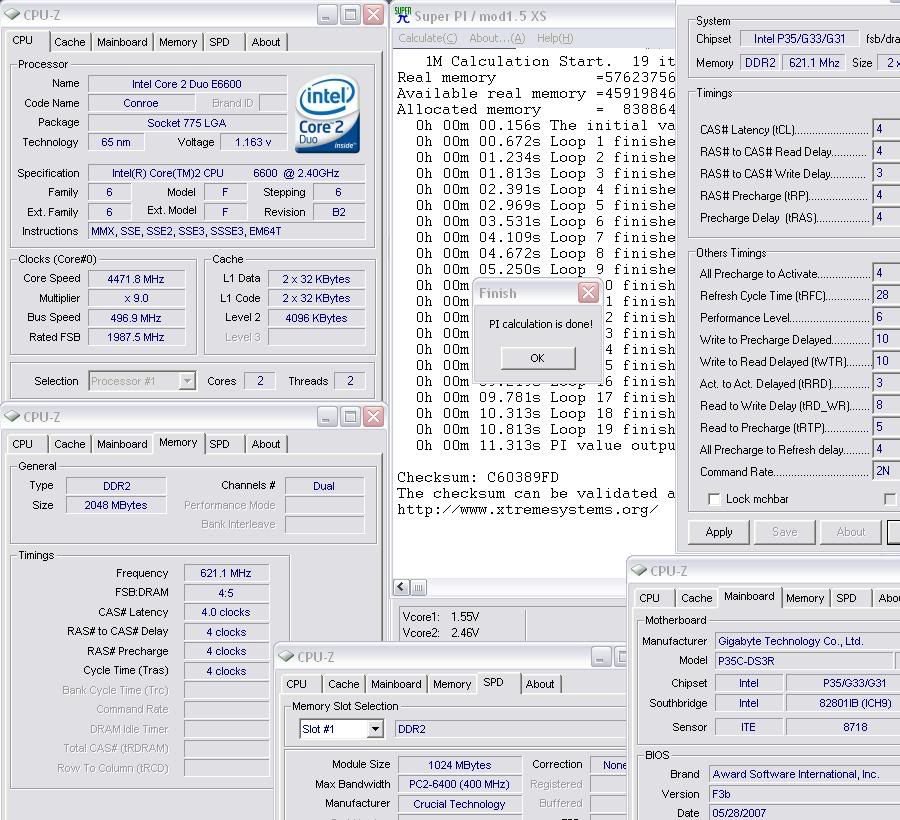Click the FSB:DRAM value '4:5'

(x=226, y=593)
